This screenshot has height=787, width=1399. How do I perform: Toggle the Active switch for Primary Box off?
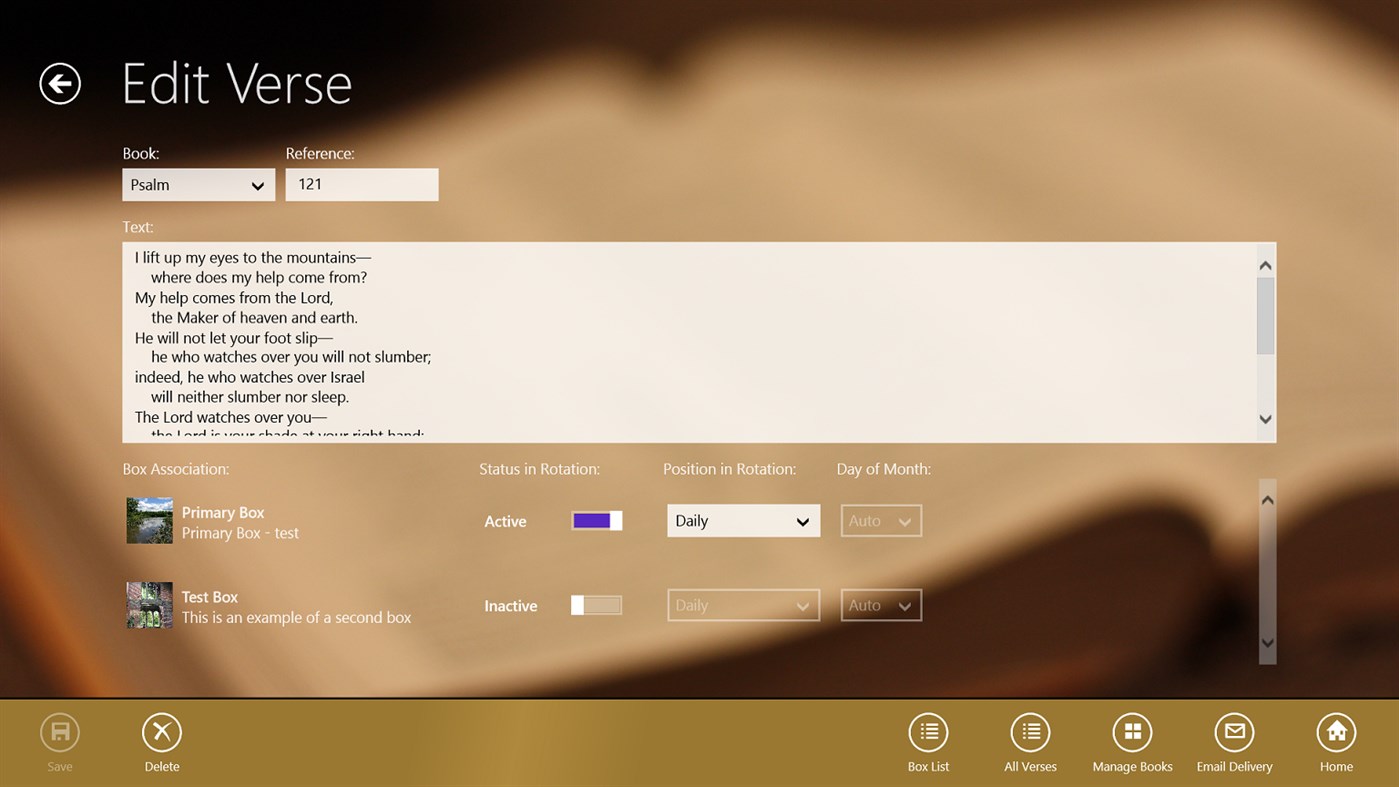tap(596, 520)
